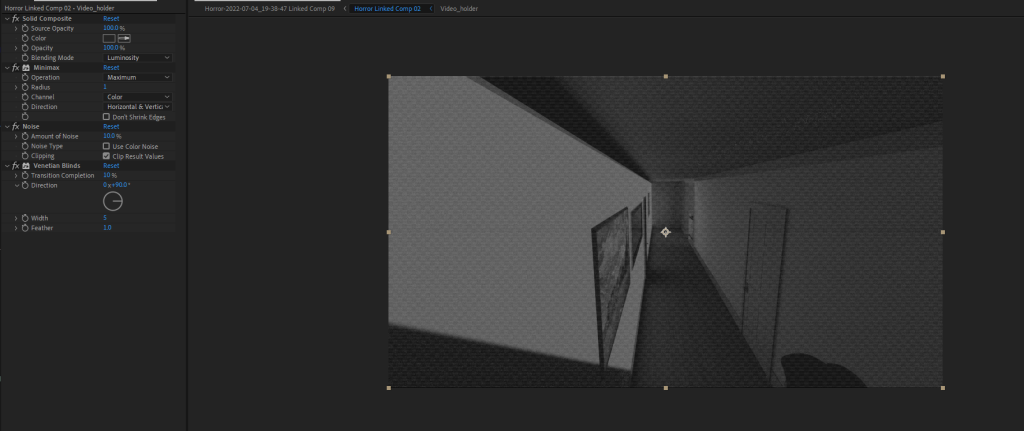Click the bottom-right layer transform handle
This screenshot has width=1024, height=431.
[942, 388]
